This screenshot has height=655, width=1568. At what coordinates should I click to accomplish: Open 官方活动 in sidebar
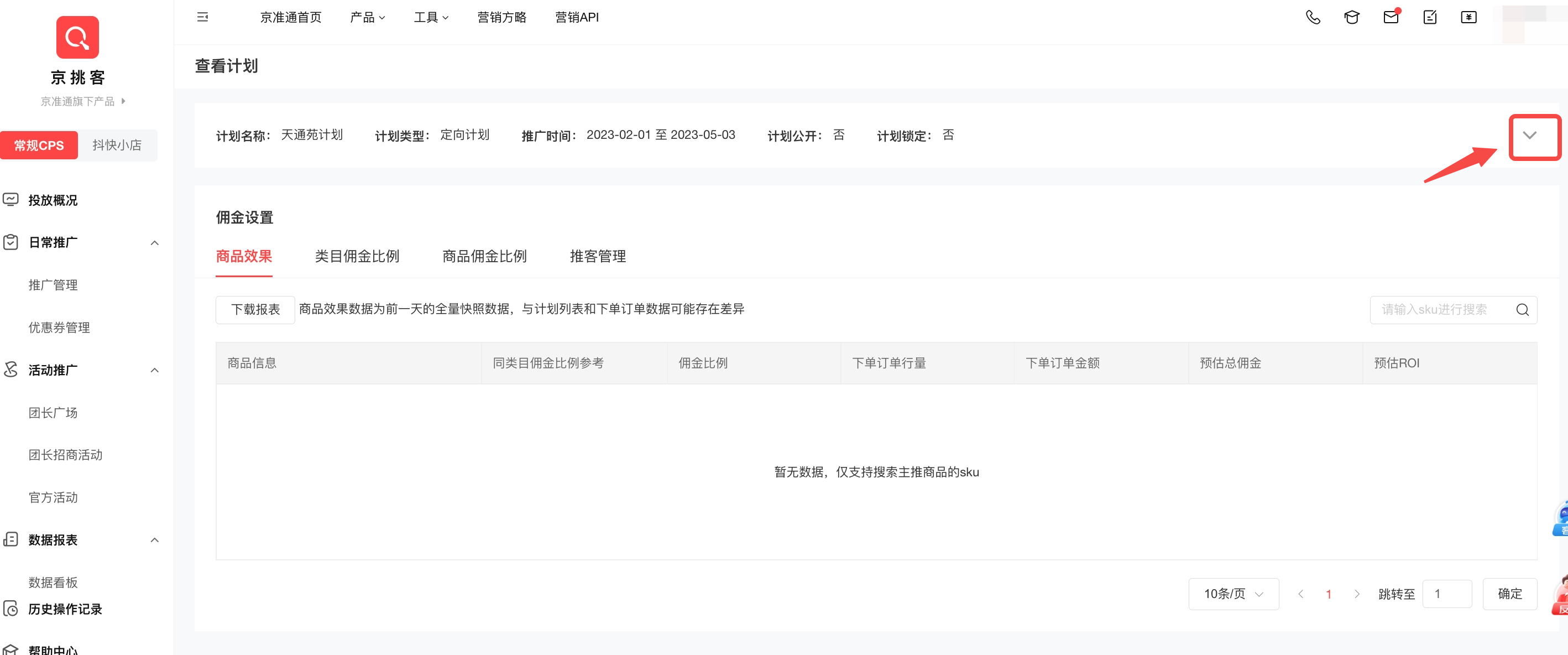(x=53, y=497)
